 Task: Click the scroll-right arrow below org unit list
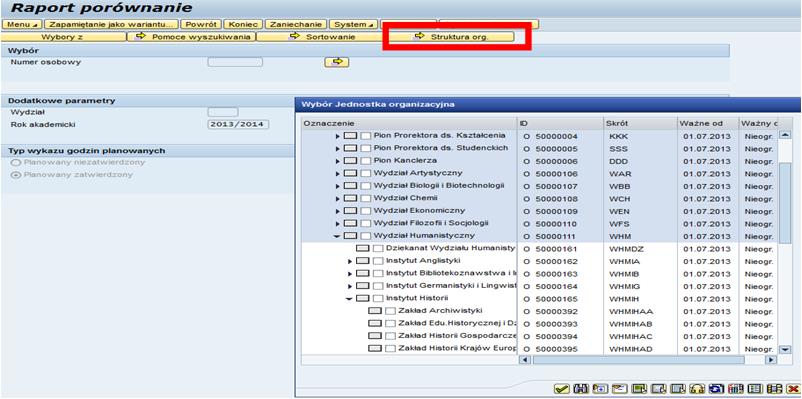(x=771, y=360)
